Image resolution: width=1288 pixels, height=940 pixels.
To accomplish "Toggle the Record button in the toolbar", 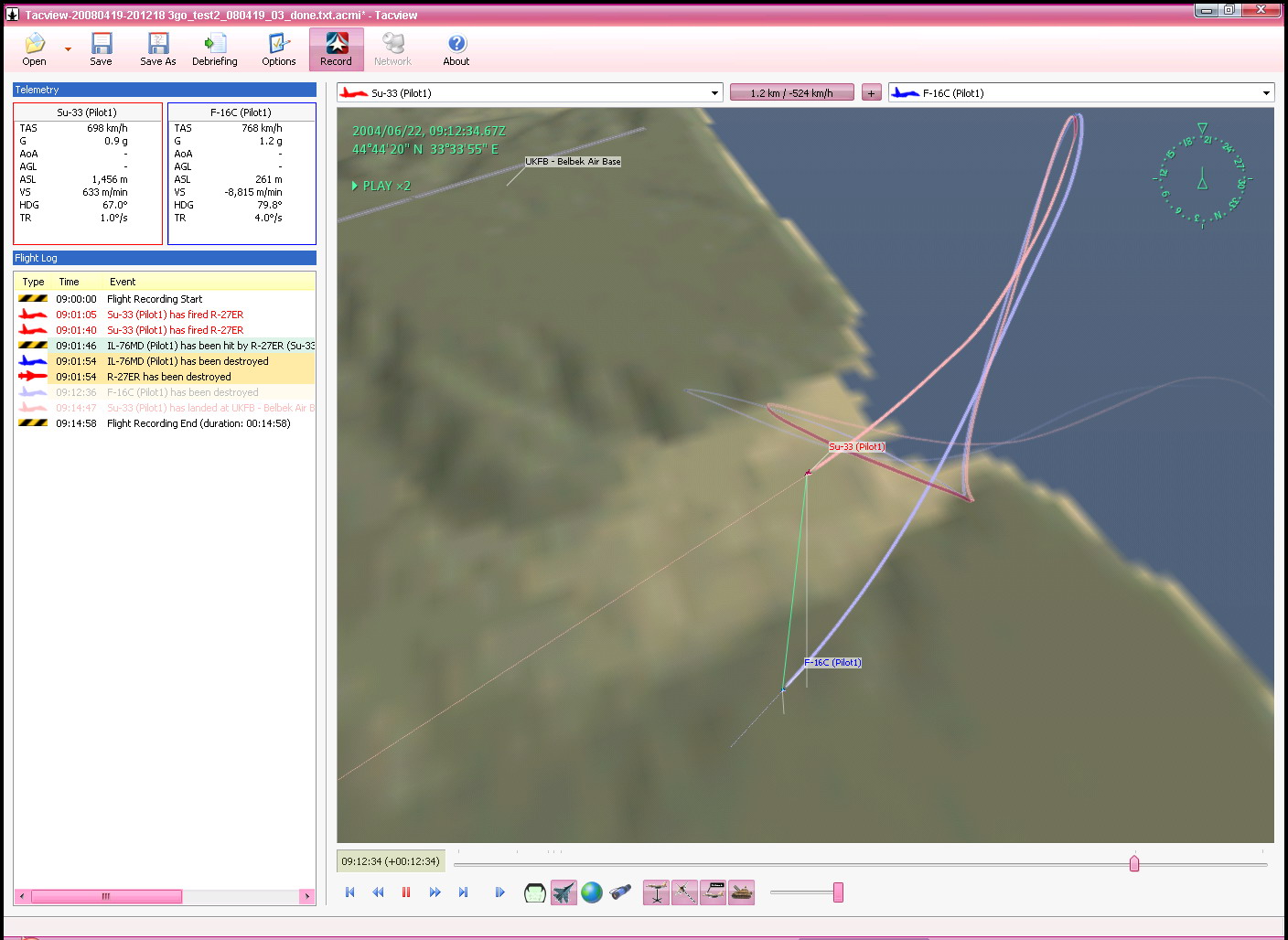I will tap(336, 49).
